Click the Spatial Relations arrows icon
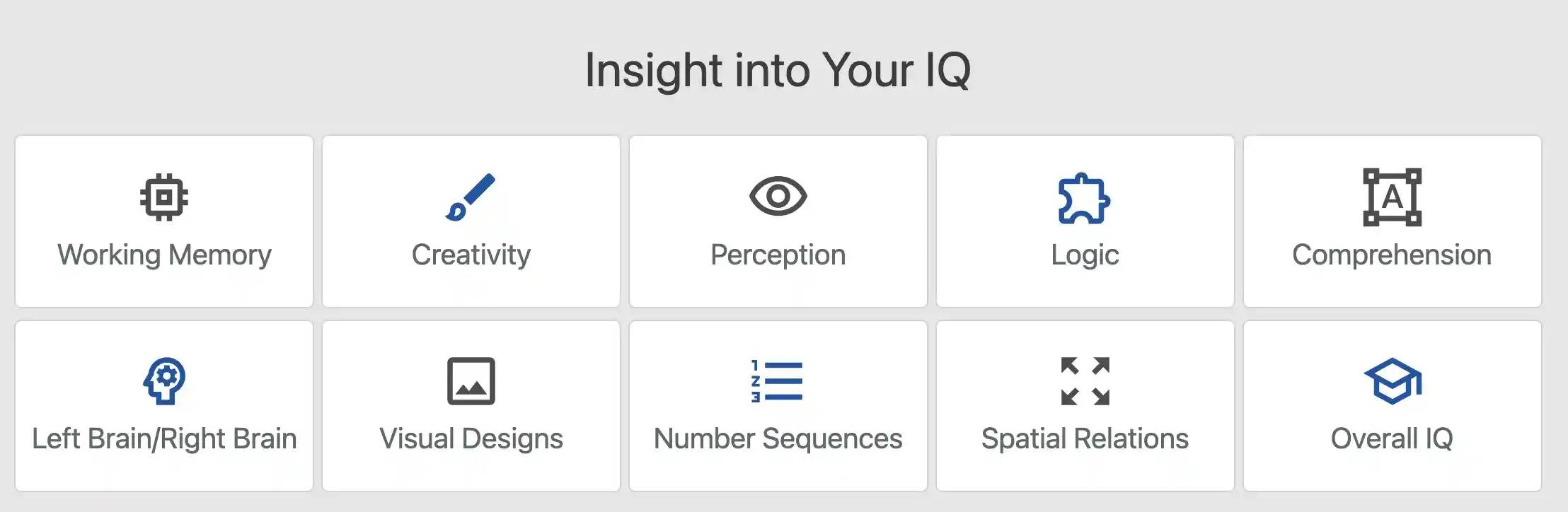The image size is (1568, 512). (x=1085, y=381)
